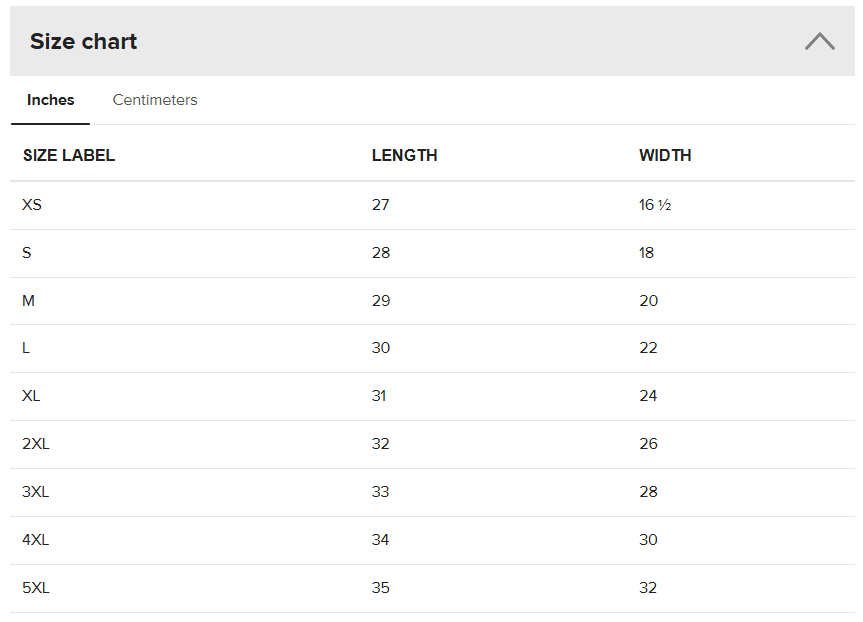Image resolution: width=863 pixels, height=622 pixels.
Task: Click the 4XL size label
Action: (36, 540)
